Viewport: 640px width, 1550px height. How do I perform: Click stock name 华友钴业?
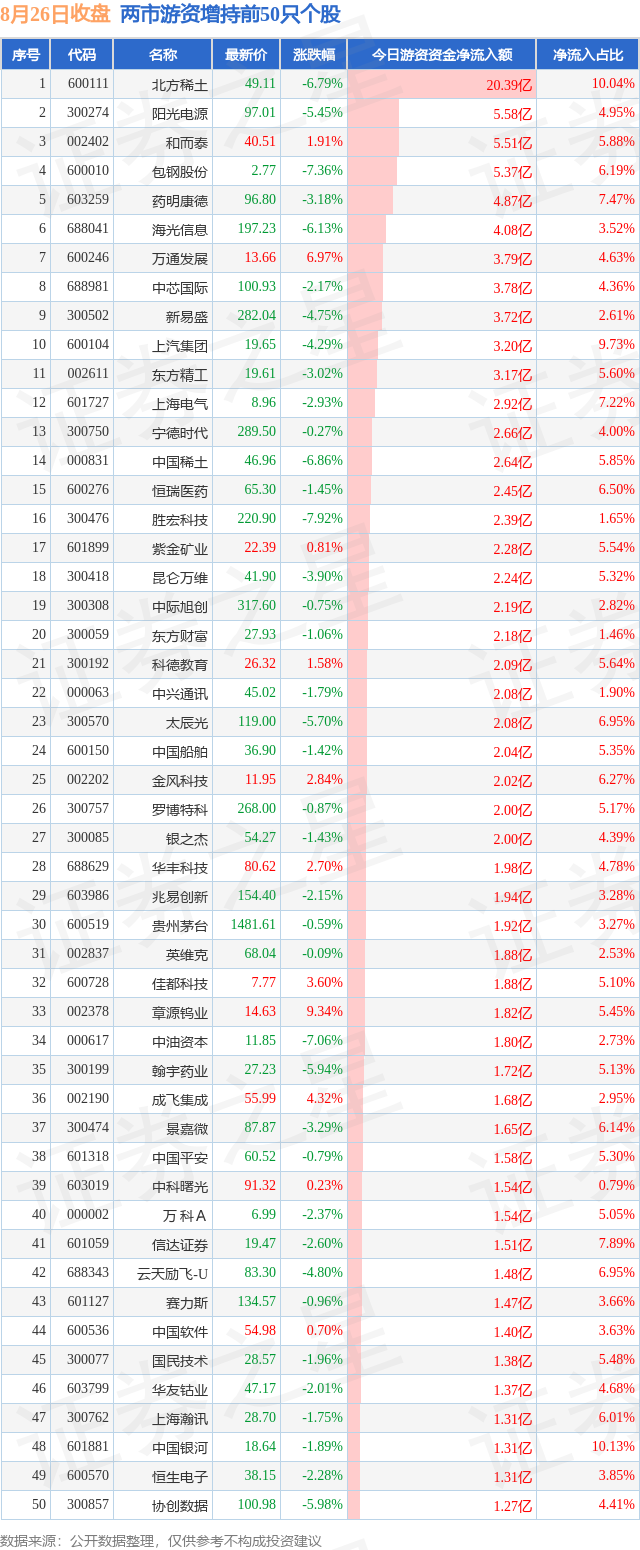180,1390
